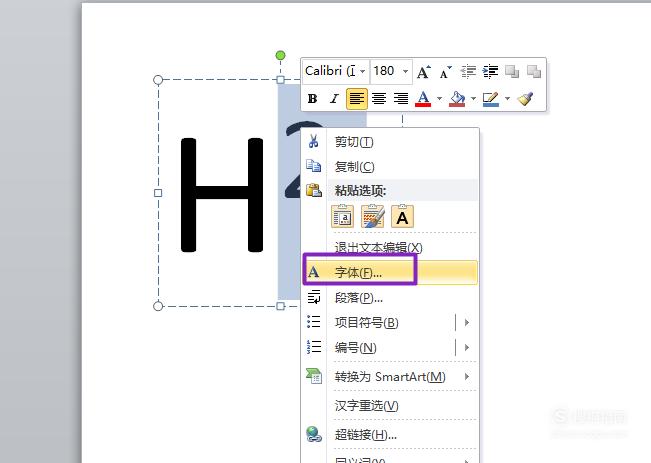This screenshot has width=651, height=463.
Task: Apply 编号(N) numbering
Action: [379, 348]
